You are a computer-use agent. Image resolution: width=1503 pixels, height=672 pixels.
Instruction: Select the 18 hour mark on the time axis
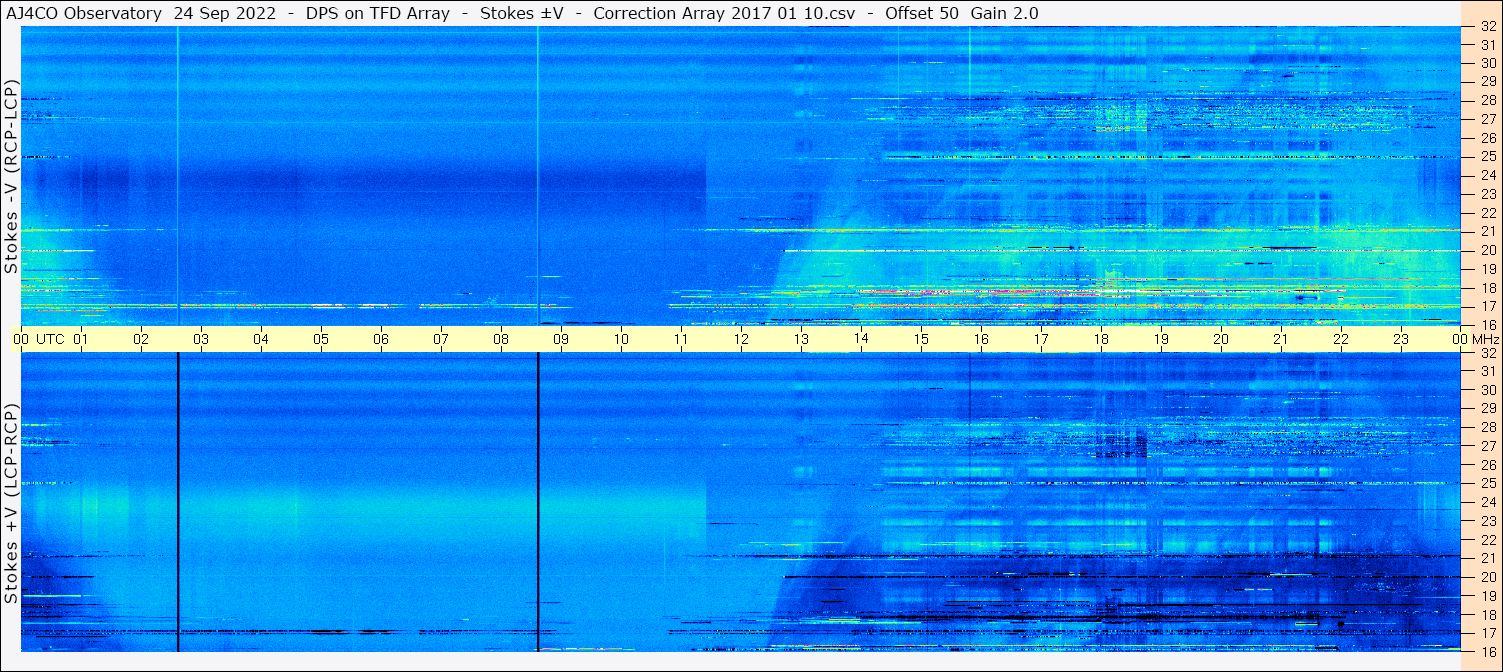(1101, 339)
